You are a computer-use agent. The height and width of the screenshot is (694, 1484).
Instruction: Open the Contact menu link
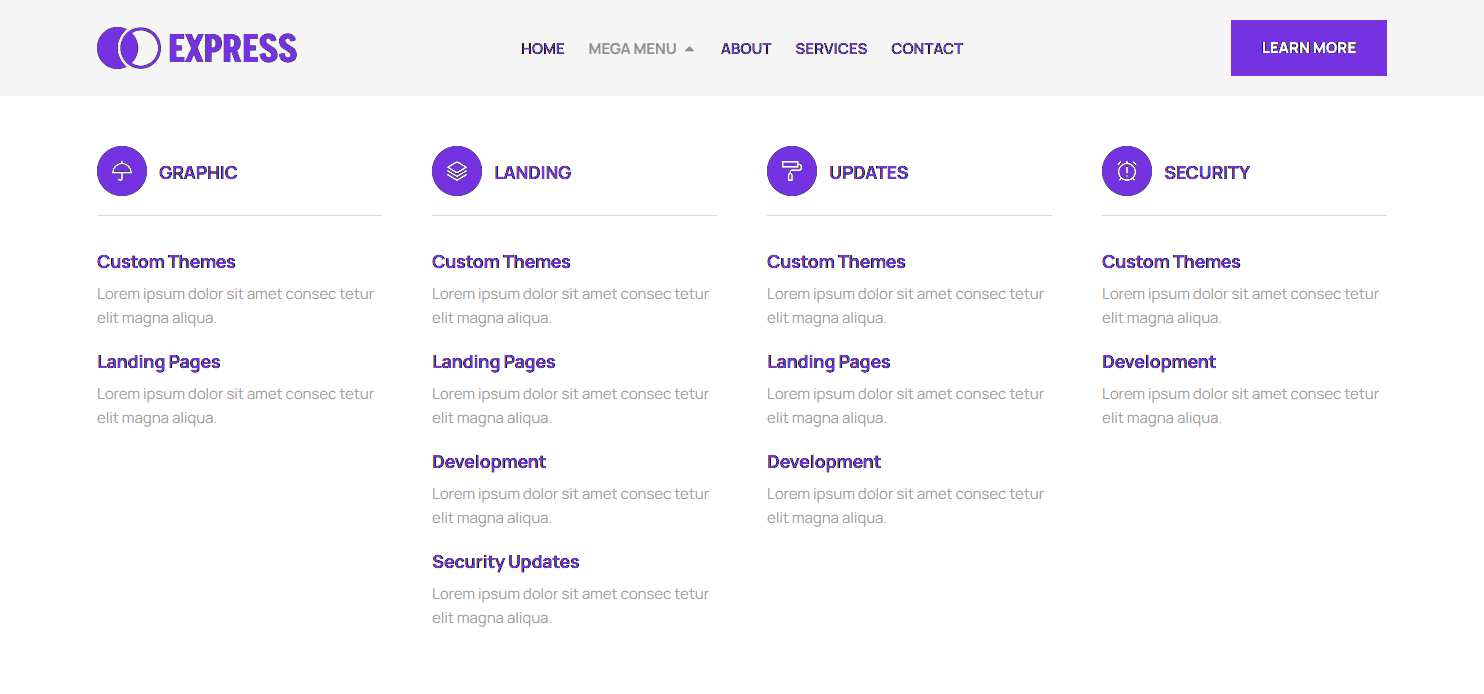point(927,49)
